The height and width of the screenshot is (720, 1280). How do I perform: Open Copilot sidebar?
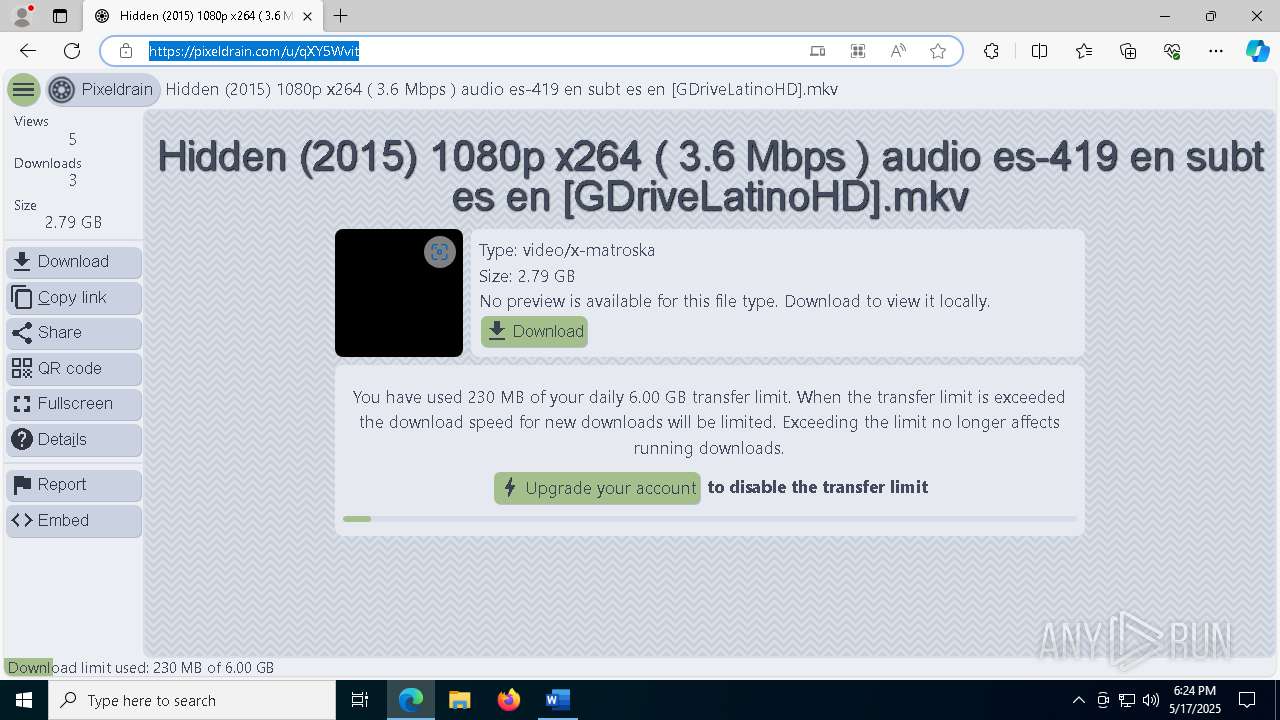click(x=1257, y=51)
